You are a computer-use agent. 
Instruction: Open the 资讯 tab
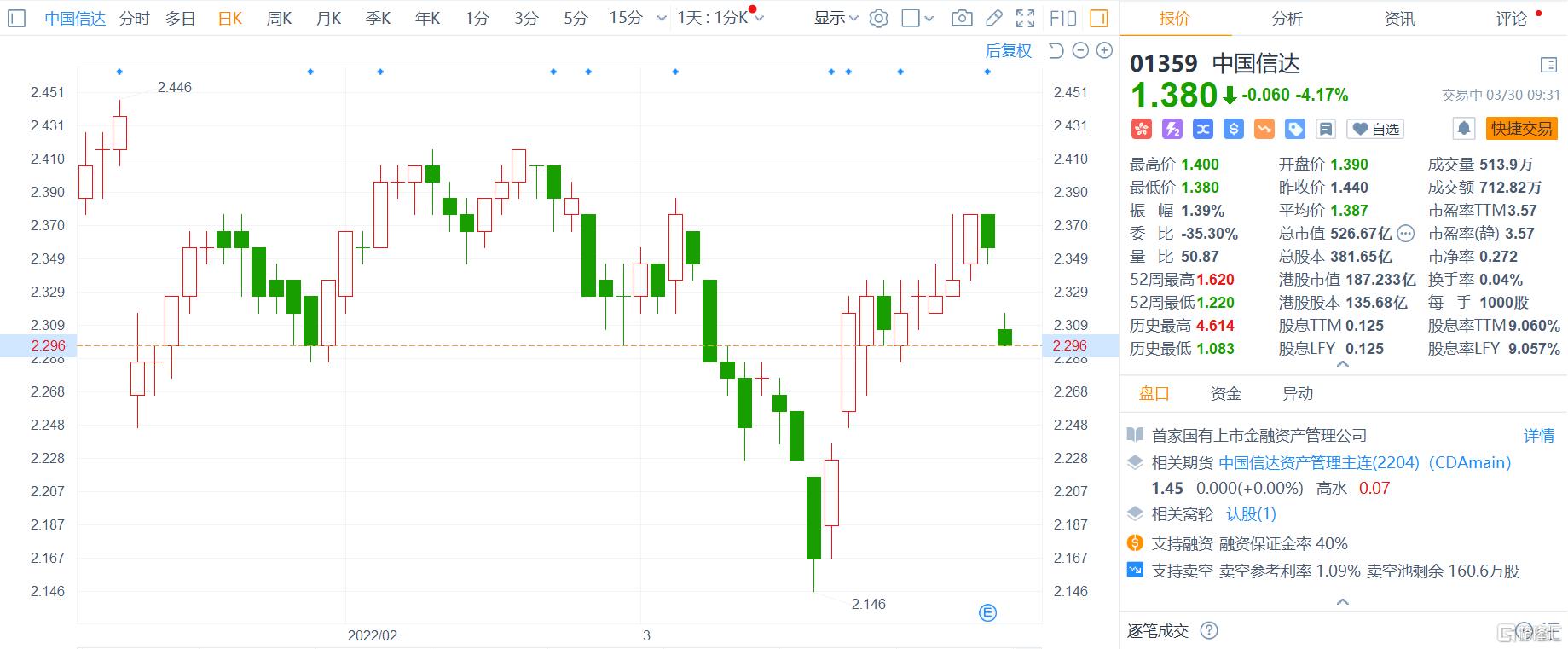[1399, 18]
